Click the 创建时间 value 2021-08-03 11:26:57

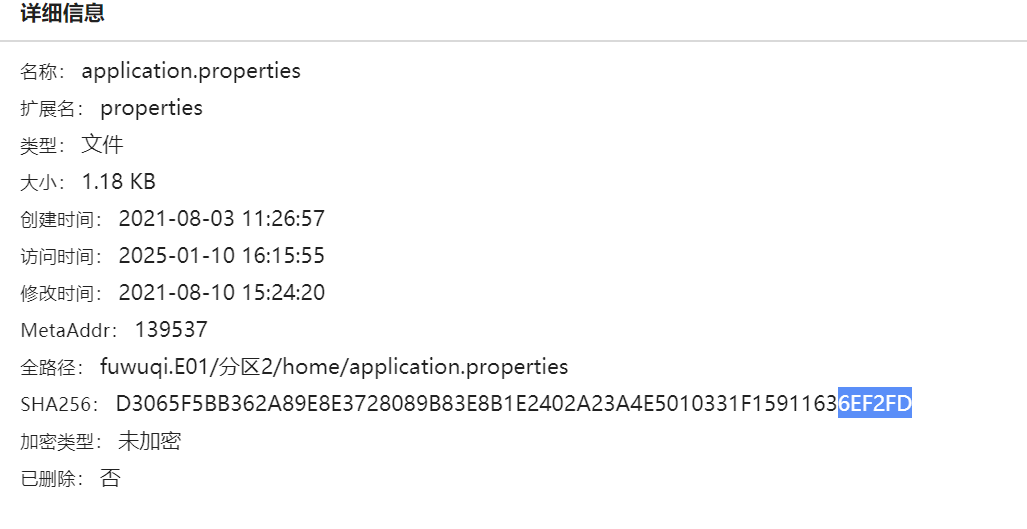pyautogui.click(x=221, y=219)
